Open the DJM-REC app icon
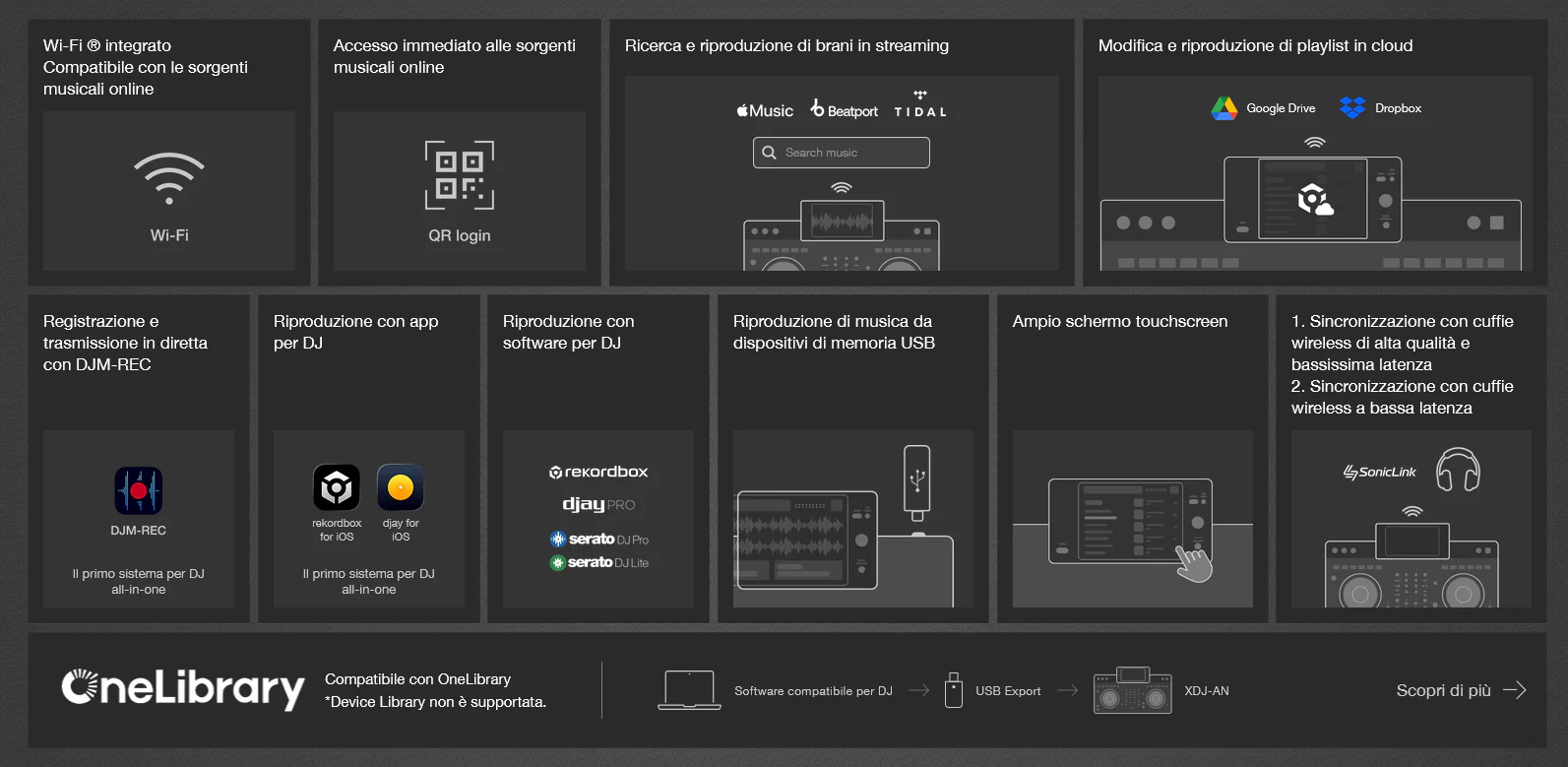1568x767 pixels. pyautogui.click(x=139, y=490)
